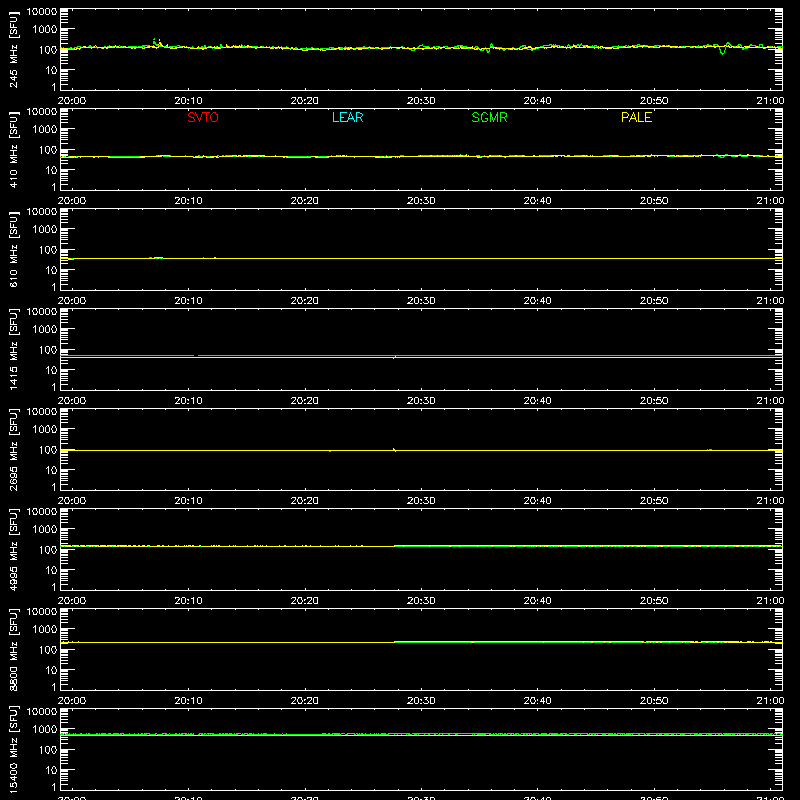Click 20:10 time label under 8800 MHz plot
The width and height of the screenshot is (800, 800).
tap(188, 701)
